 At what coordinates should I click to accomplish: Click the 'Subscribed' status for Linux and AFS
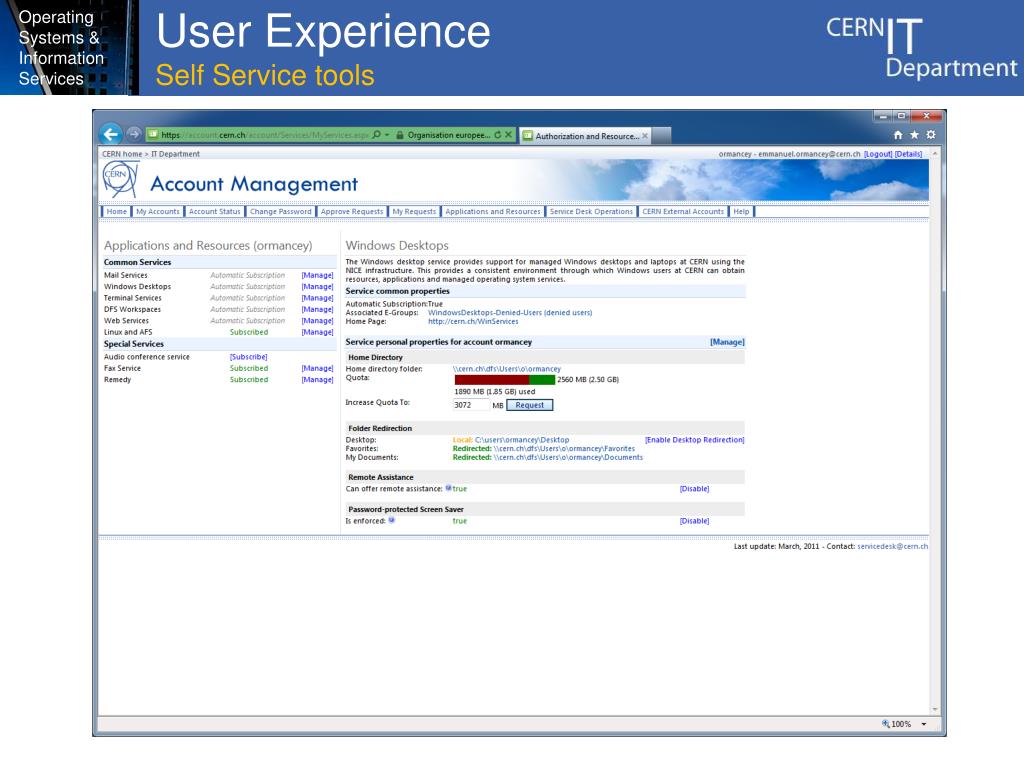(249, 332)
